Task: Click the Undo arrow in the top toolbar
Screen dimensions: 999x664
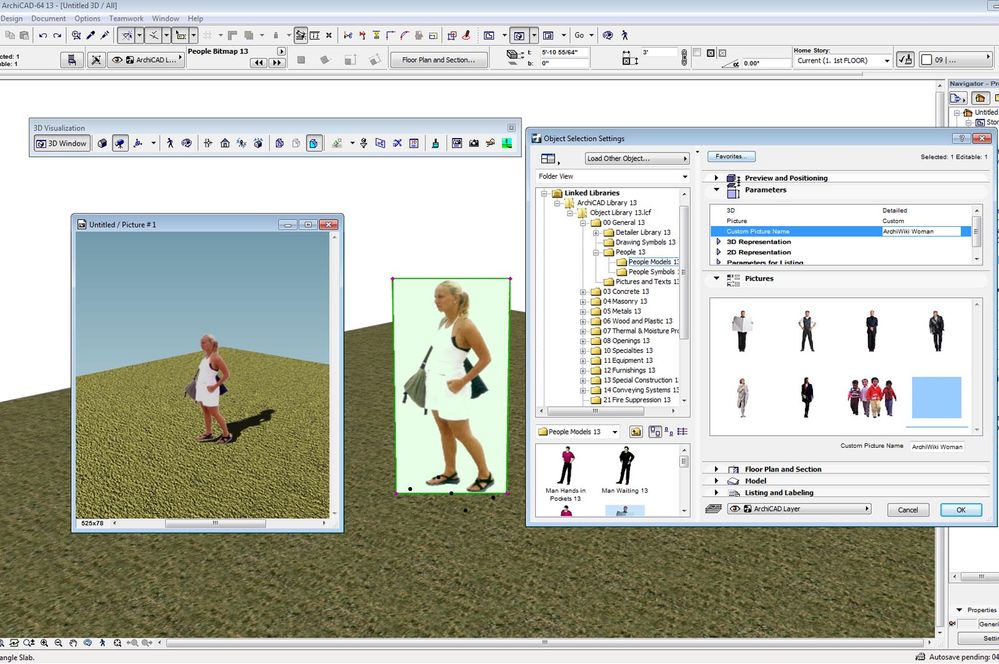Action: 42,35
